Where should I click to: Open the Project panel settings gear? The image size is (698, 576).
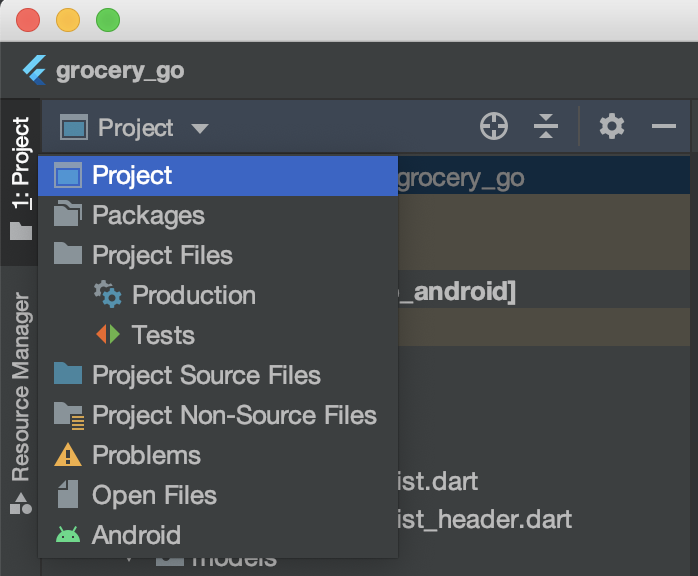tap(611, 127)
